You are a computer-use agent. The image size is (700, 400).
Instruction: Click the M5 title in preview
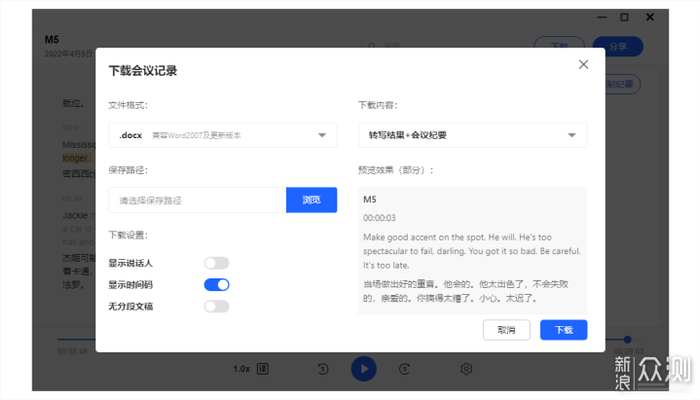pyautogui.click(x=370, y=199)
